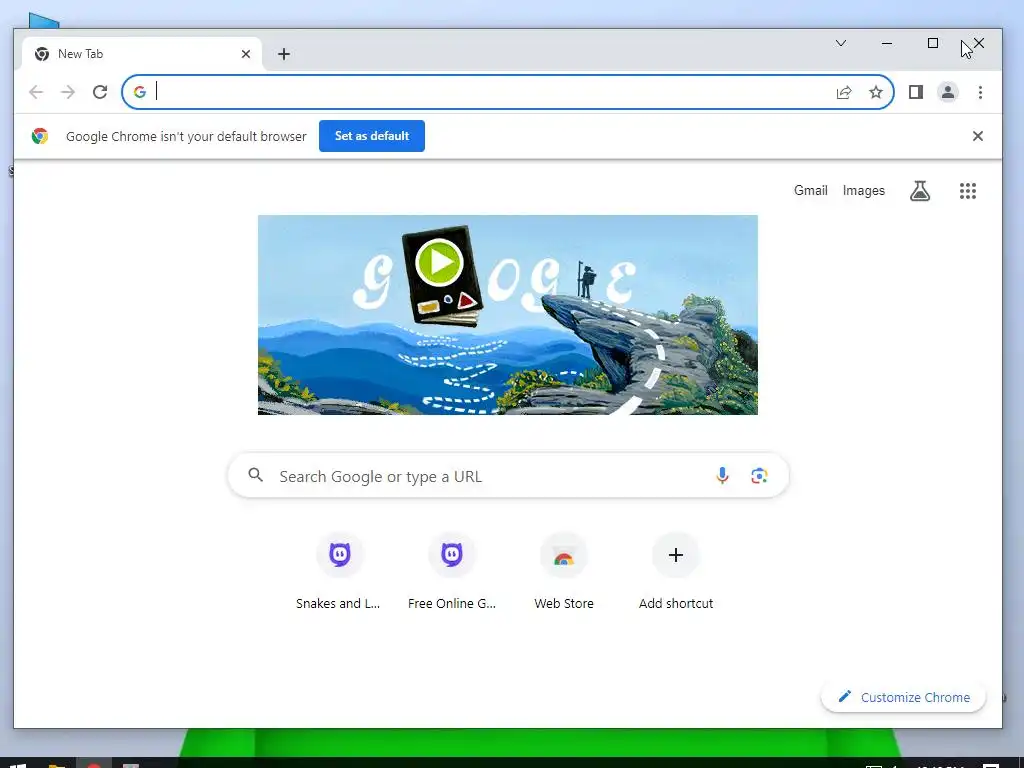The height and width of the screenshot is (768, 1024).
Task: Dismiss the default browser notification bar
Action: coord(978,136)
